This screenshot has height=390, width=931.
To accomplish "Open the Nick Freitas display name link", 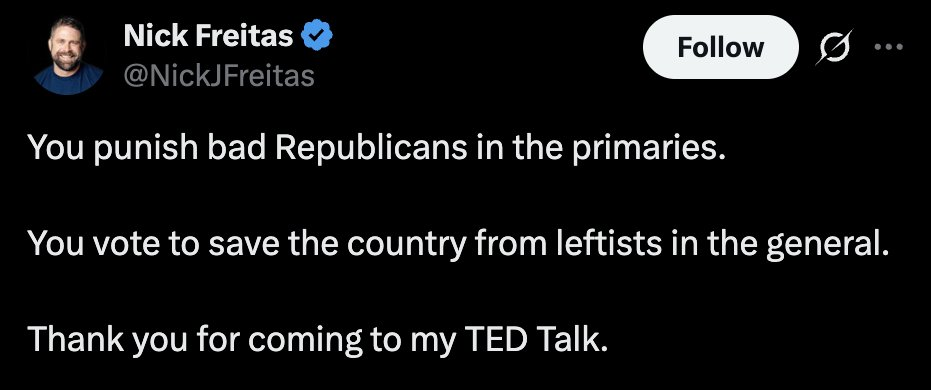I will click(x=208, y=37).
